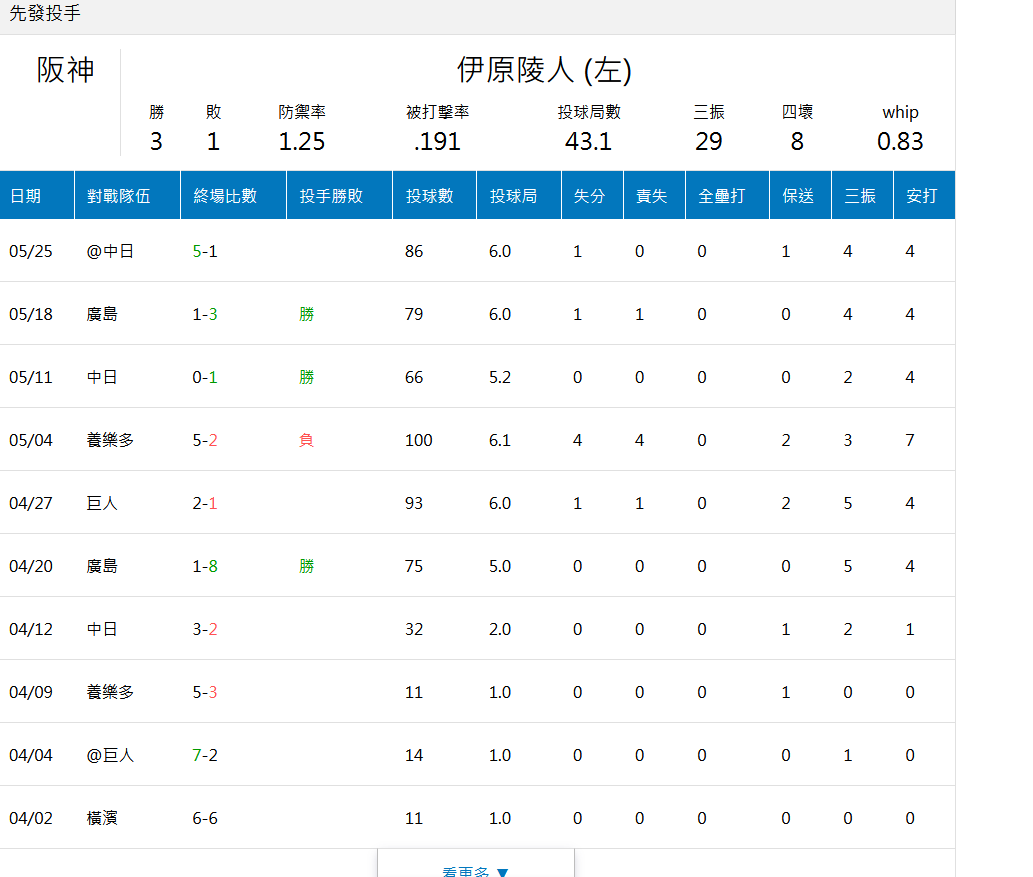Click the 日期 column header
Image resolution: width=1033 pixels, height=877 pixels.
click(37, 196)
